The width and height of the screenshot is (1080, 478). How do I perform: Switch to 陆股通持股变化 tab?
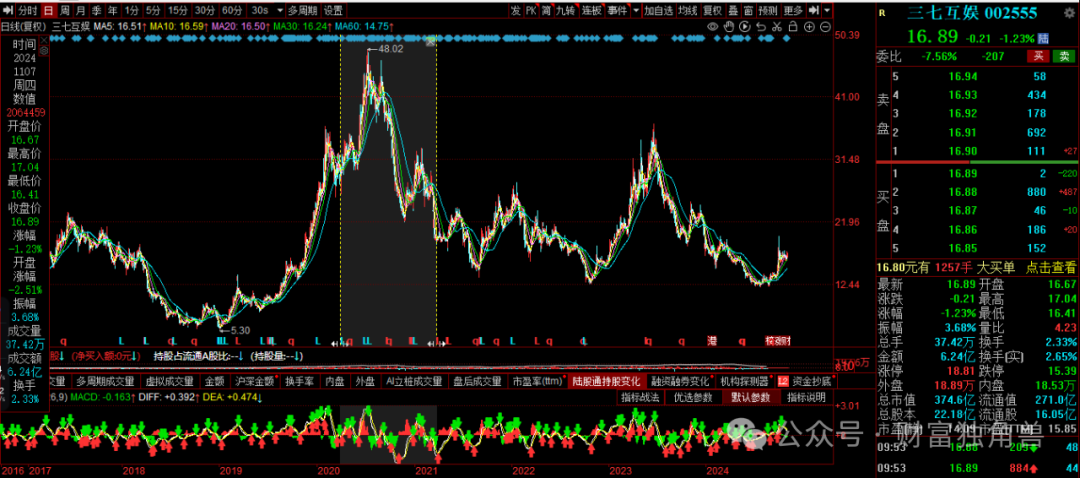(x=607, y=381)
